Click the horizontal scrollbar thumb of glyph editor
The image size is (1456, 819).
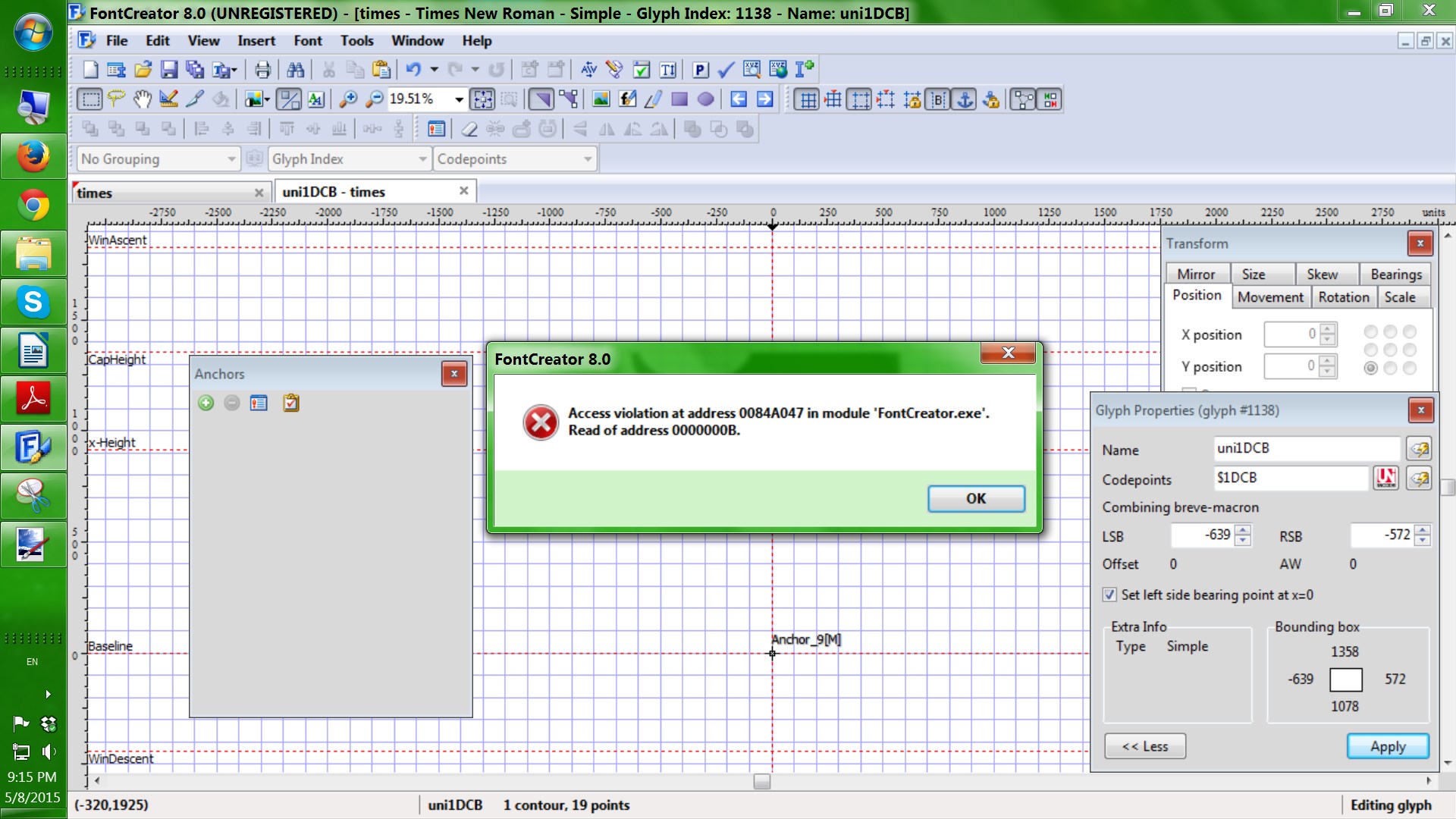click(x=762, y=781)
